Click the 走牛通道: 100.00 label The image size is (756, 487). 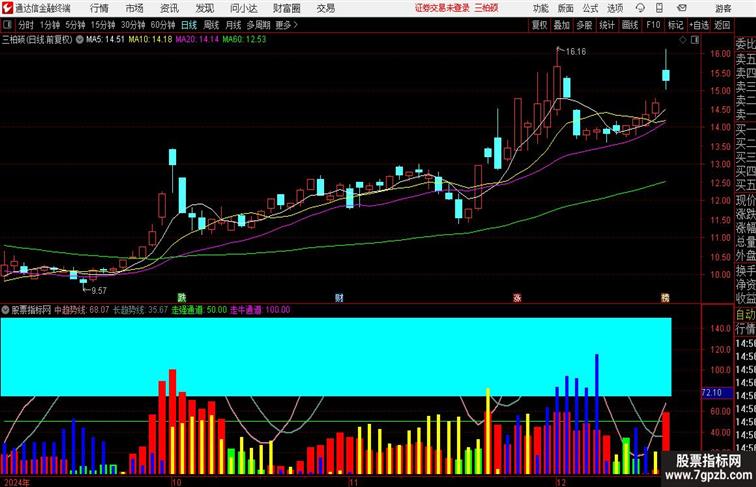(x=260, y=310)
